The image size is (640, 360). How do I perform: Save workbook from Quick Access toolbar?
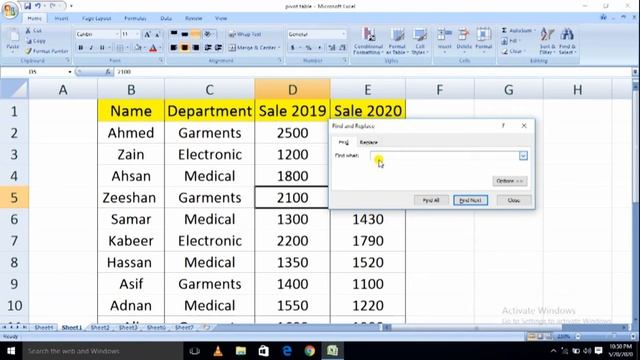[27, 6]
